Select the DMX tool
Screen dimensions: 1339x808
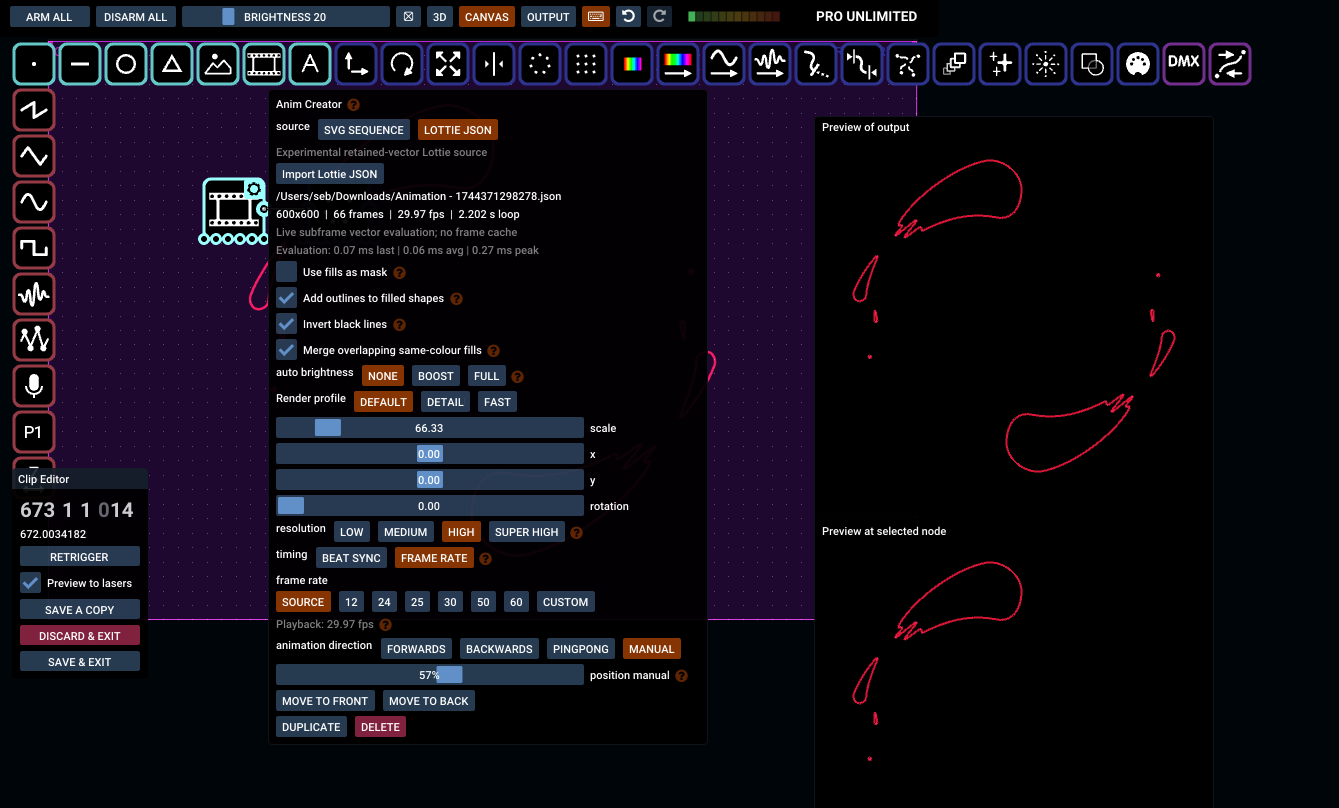(1184, 64)
